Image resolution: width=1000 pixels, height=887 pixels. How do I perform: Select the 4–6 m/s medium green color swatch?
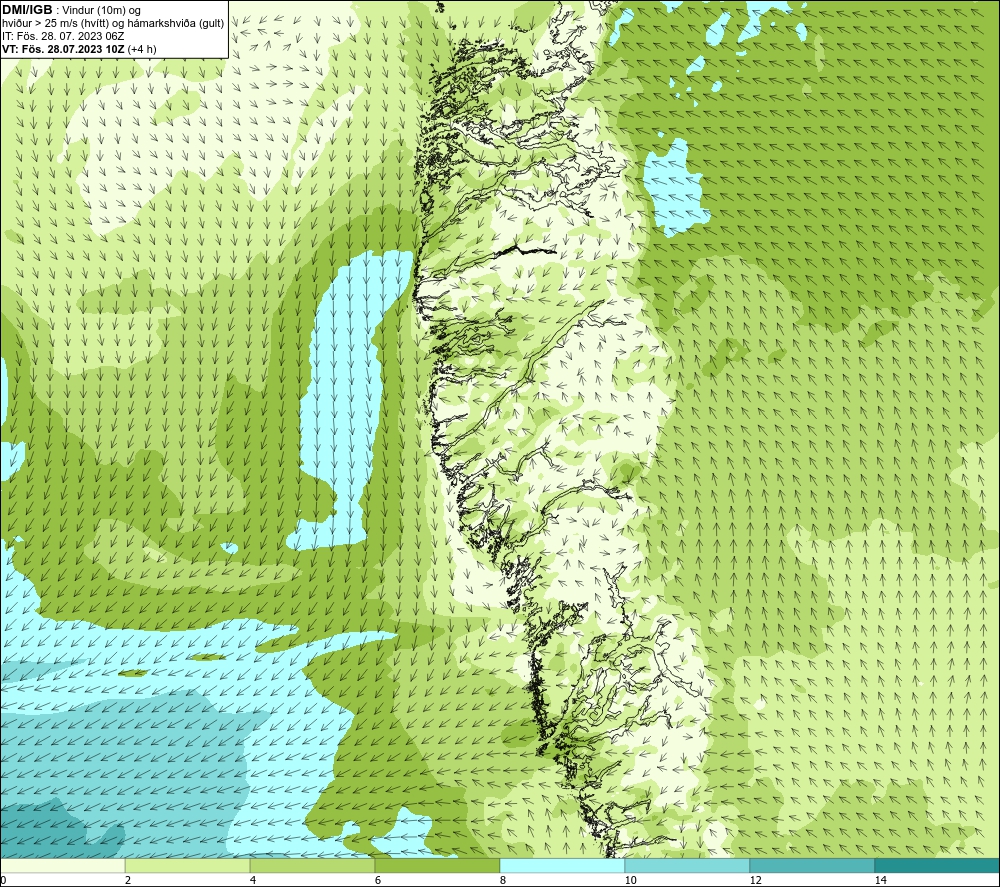click(x=312, y=866)
